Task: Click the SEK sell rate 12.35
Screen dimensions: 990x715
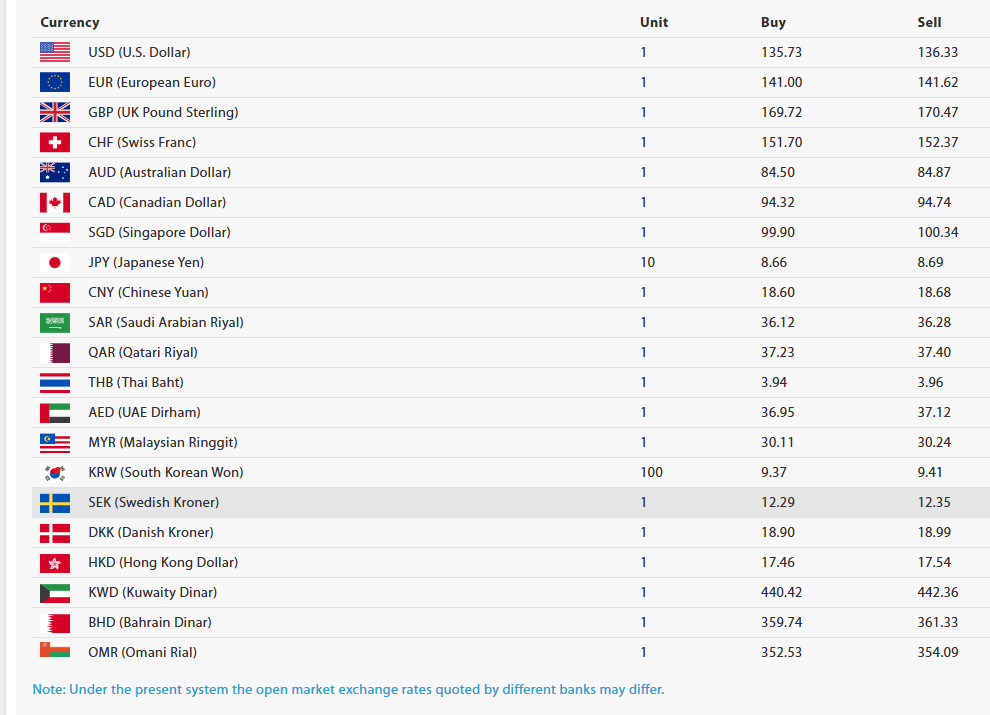Action: coord(933,502)
